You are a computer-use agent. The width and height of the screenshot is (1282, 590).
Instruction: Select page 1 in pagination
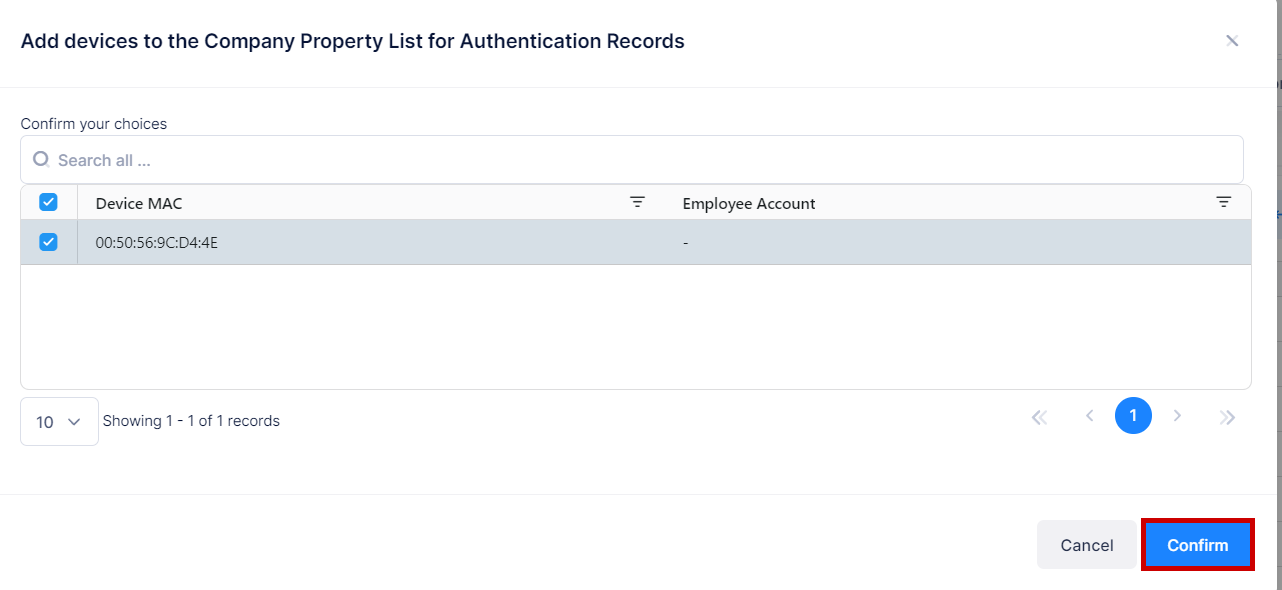[x=1133, y=415]
